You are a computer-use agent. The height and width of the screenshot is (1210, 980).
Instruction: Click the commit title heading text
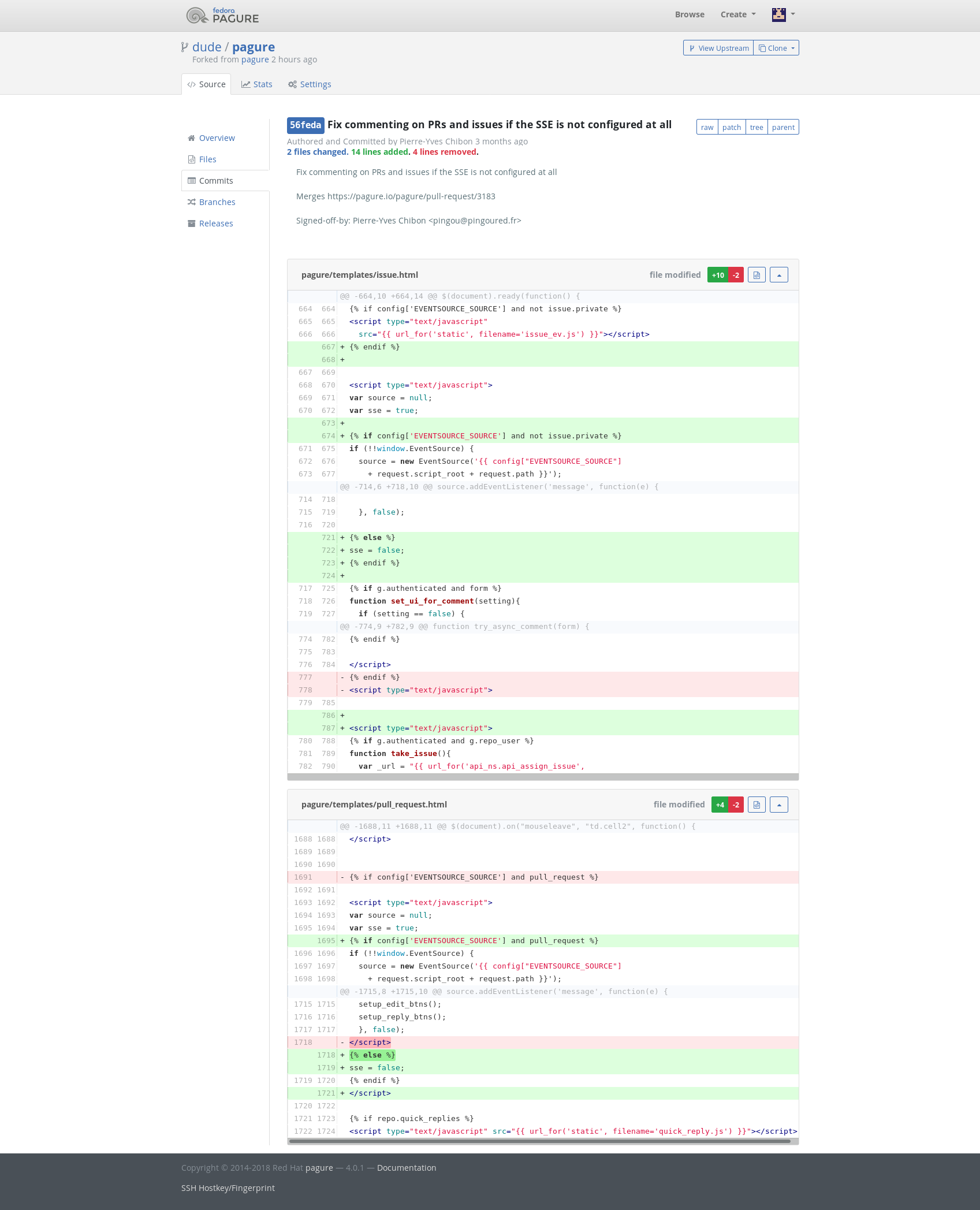click(499, 125)
